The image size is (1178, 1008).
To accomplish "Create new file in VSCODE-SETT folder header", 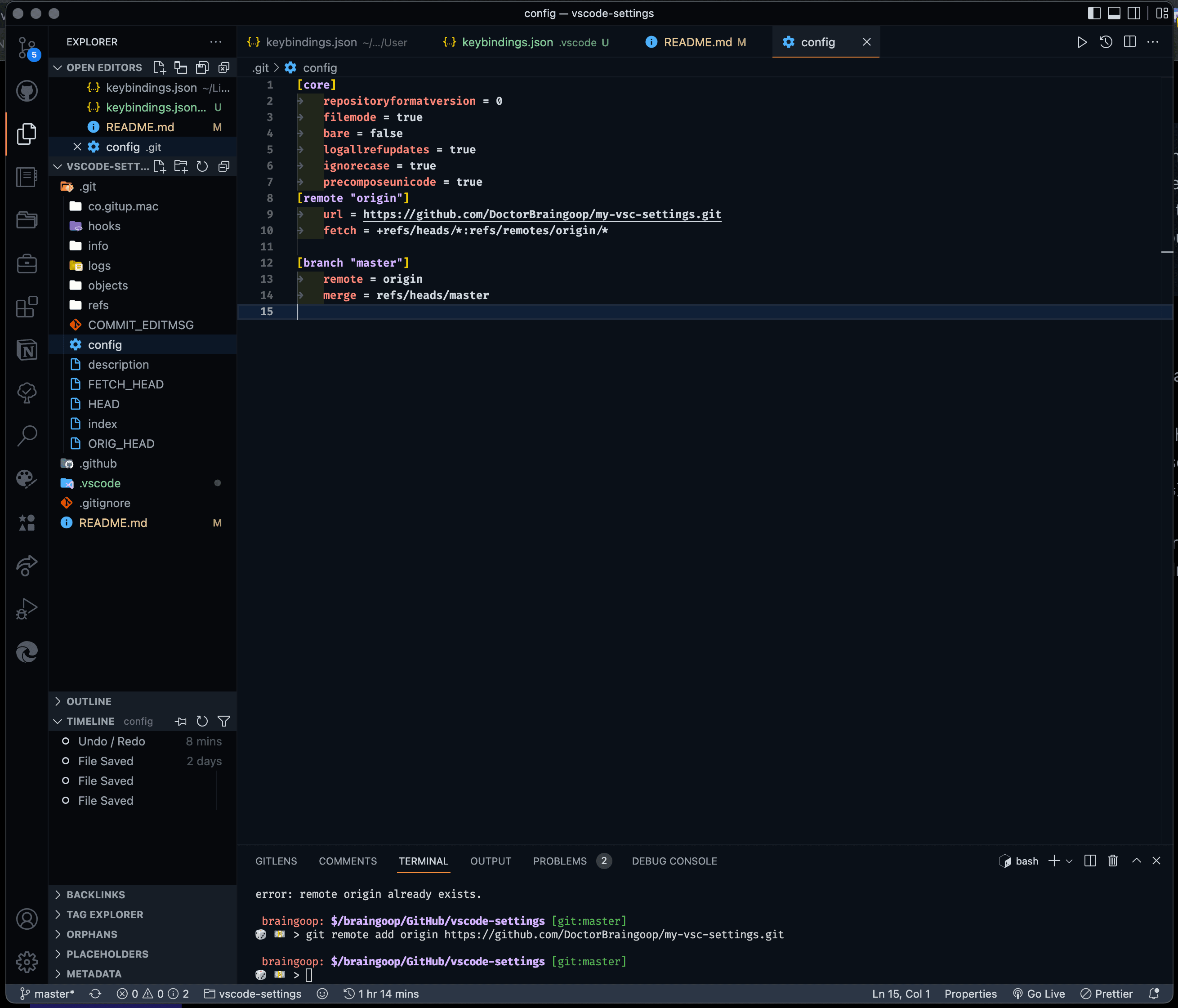I will (160, 167).
